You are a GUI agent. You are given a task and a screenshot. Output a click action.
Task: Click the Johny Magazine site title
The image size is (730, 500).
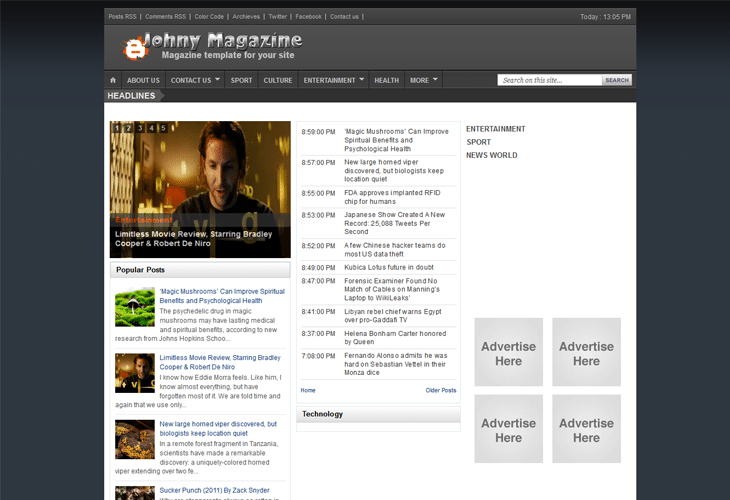(x=223, y=41)
